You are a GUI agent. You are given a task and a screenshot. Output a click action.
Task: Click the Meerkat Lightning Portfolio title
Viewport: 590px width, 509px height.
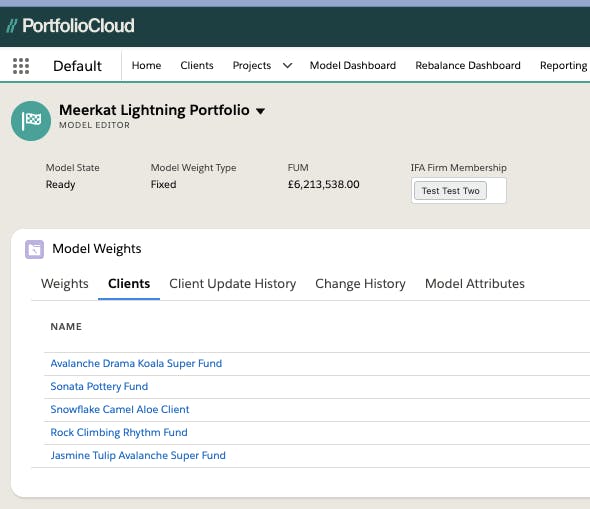pyautogui.click(x=154, y=110)
